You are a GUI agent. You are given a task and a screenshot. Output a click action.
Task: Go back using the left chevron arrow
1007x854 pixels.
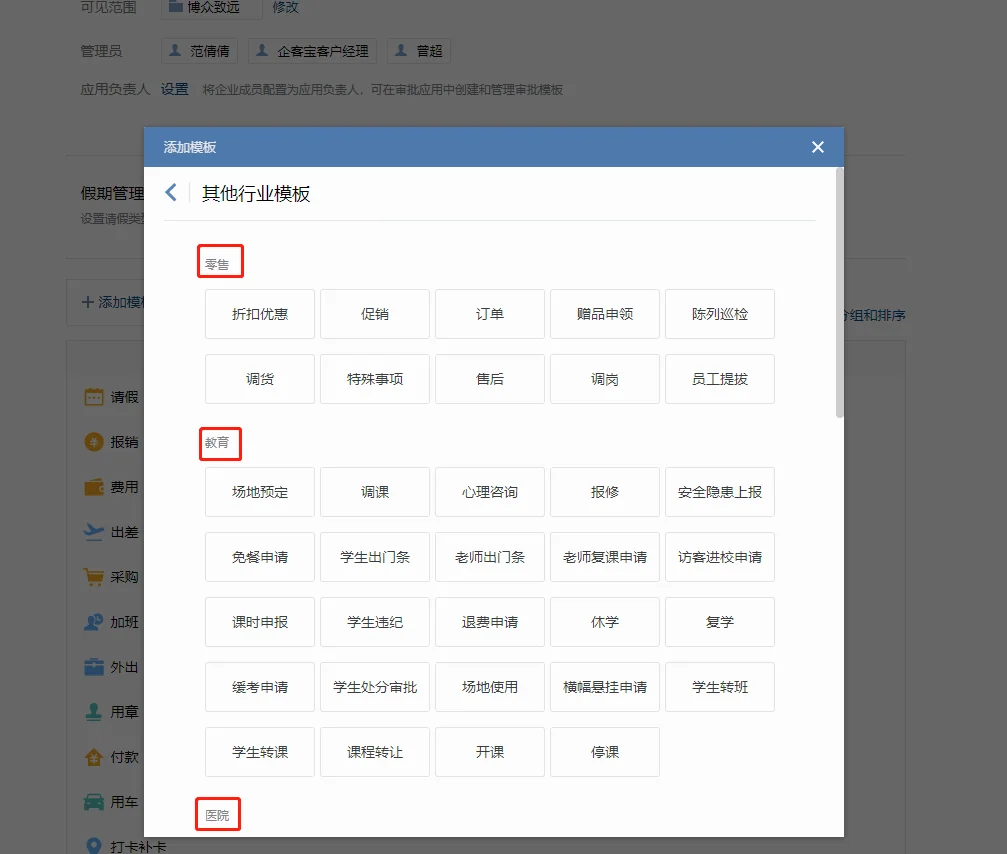pos(171,193)
